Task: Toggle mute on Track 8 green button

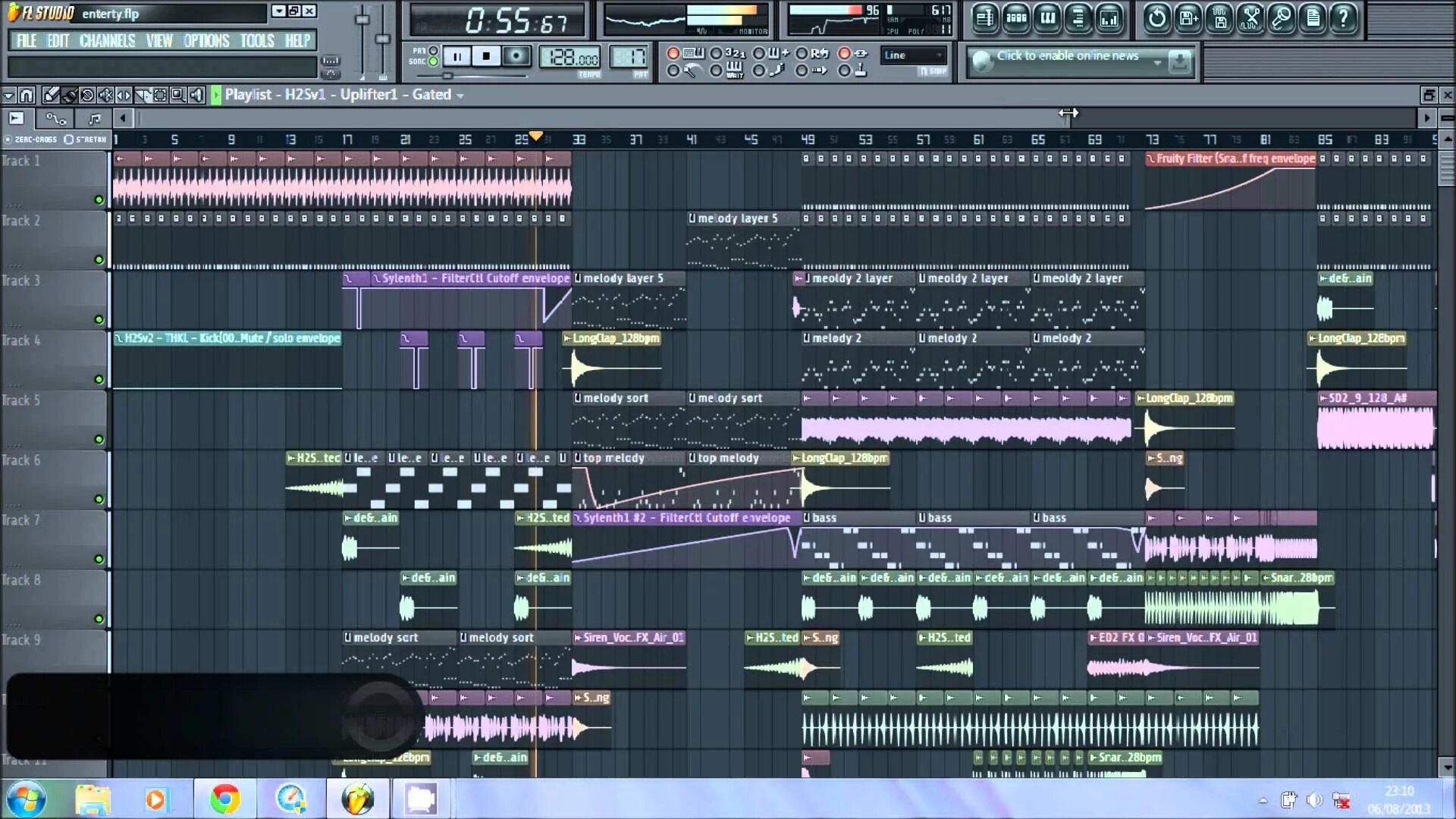Action: (98, 619)
